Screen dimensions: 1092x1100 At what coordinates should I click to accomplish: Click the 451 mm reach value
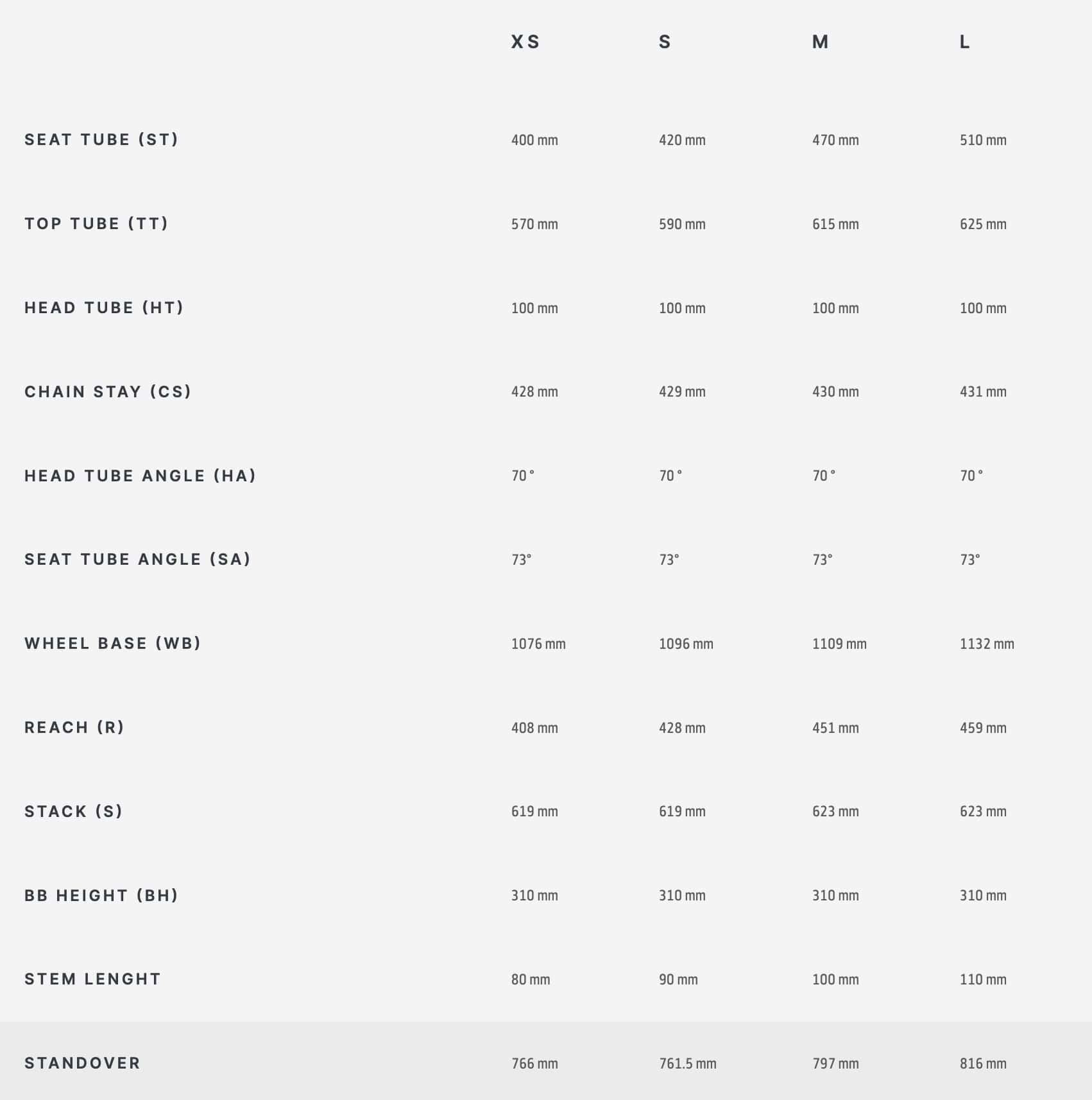(x=835, y=728)
